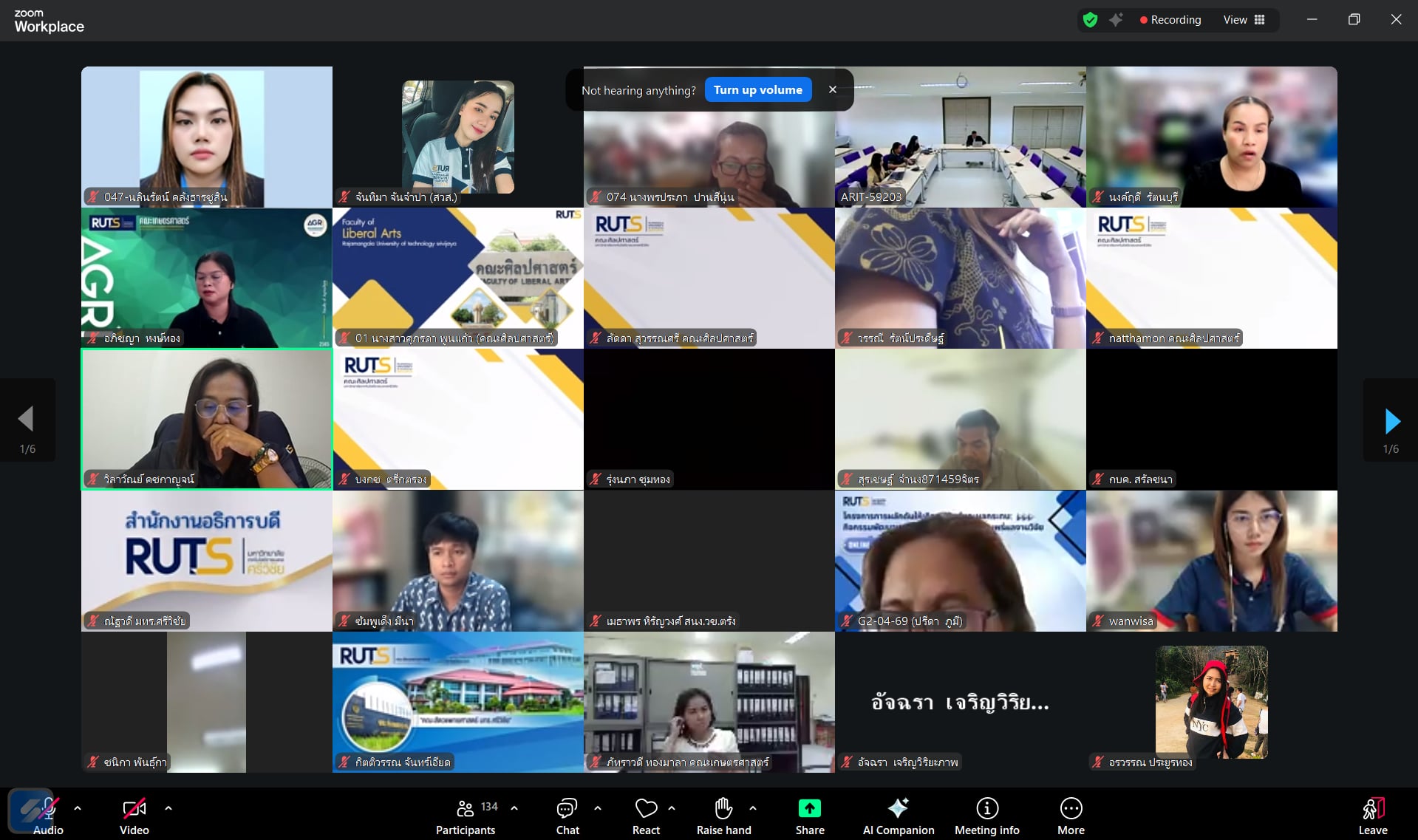1418x840 pixels.
Task: Click the green encryption shield icon
Action: pos(1090,20)
